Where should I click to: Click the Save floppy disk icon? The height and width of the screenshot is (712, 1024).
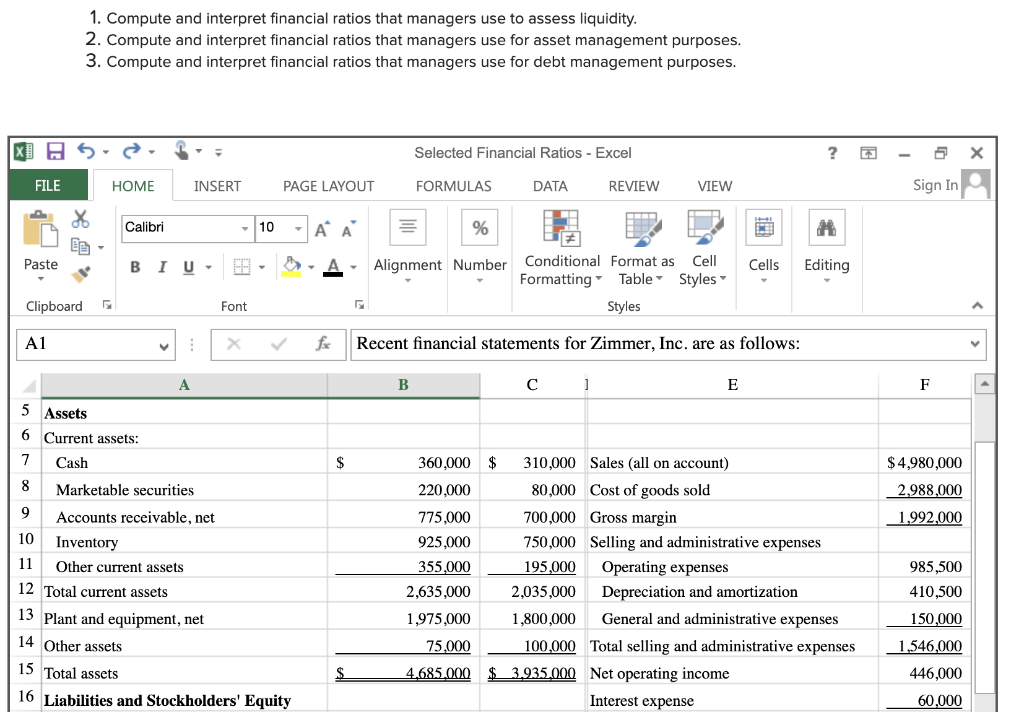(56, 152)
